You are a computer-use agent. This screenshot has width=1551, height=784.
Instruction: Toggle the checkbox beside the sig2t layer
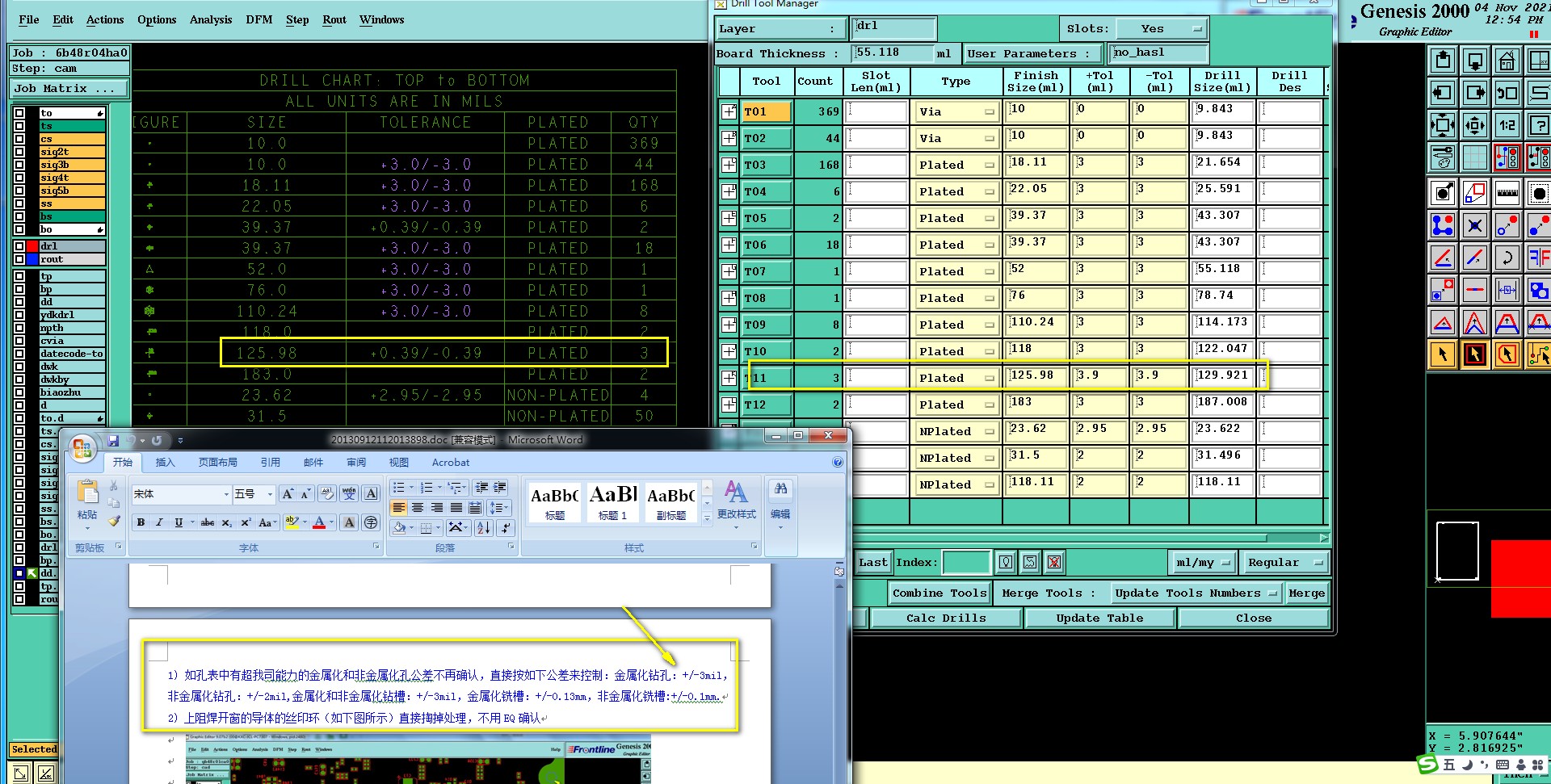[x=19, y=152]
